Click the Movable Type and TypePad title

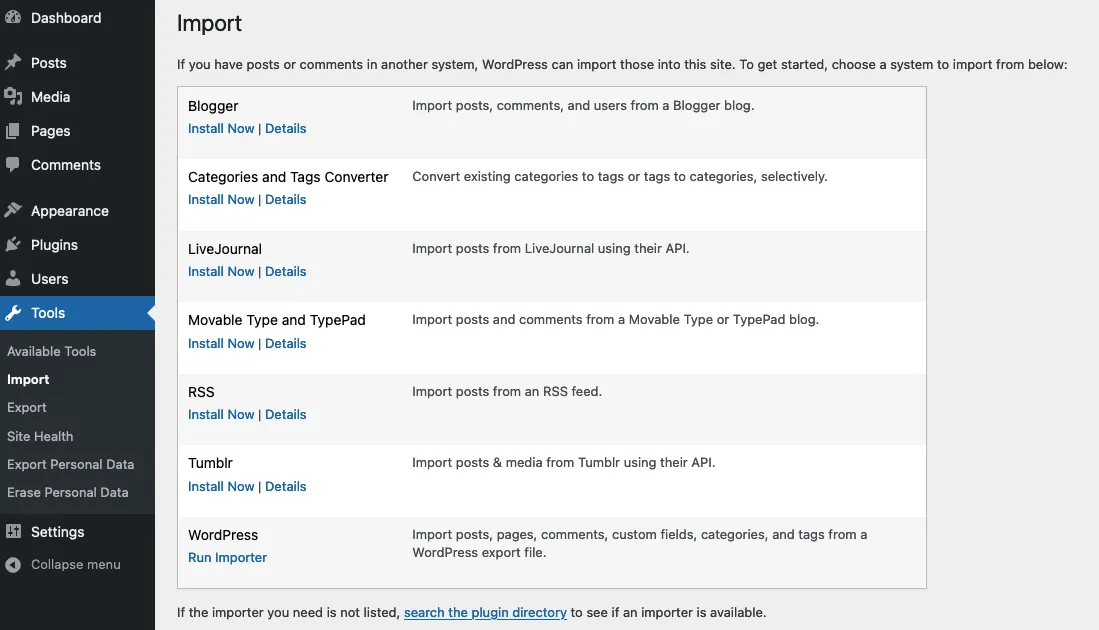(x=277, y=320)
